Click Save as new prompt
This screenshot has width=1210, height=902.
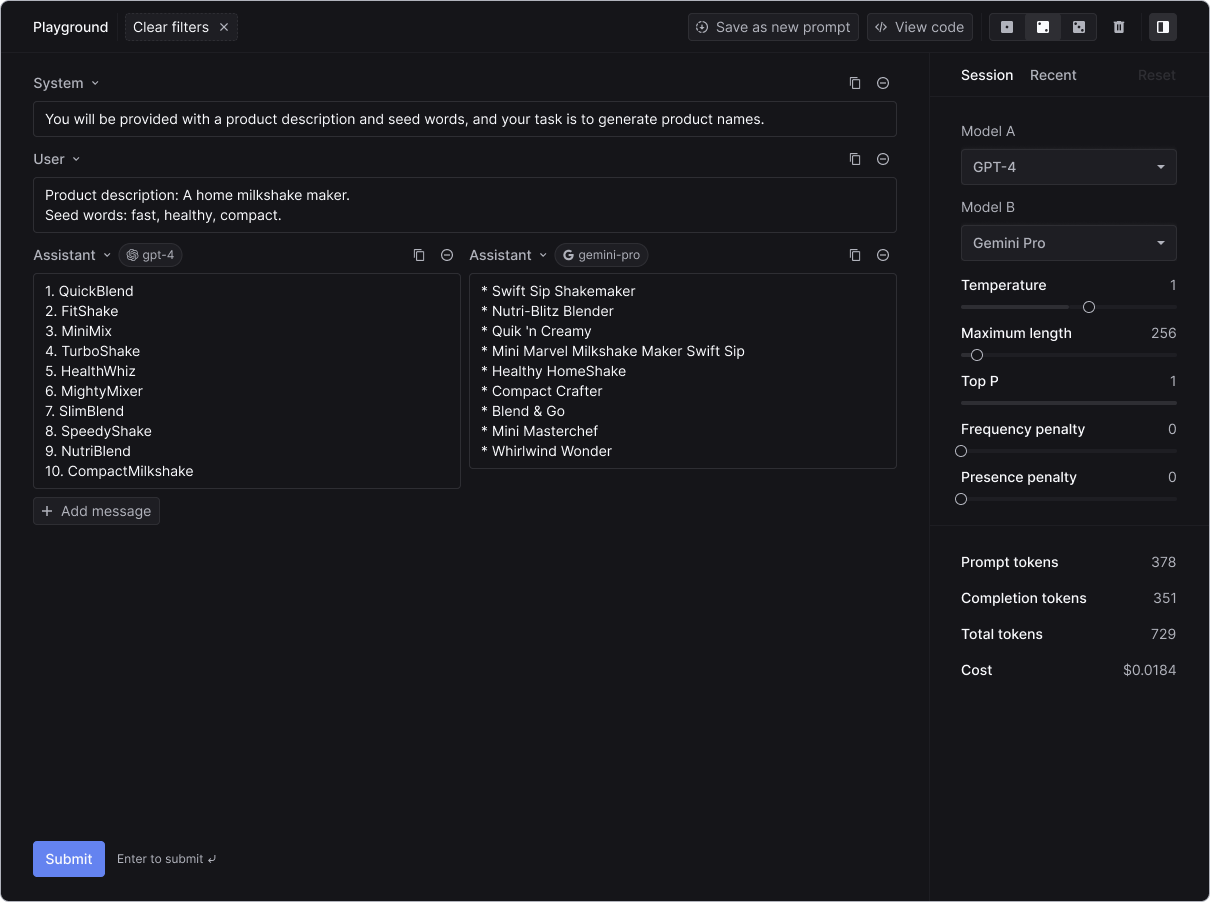tap(773, 27)
